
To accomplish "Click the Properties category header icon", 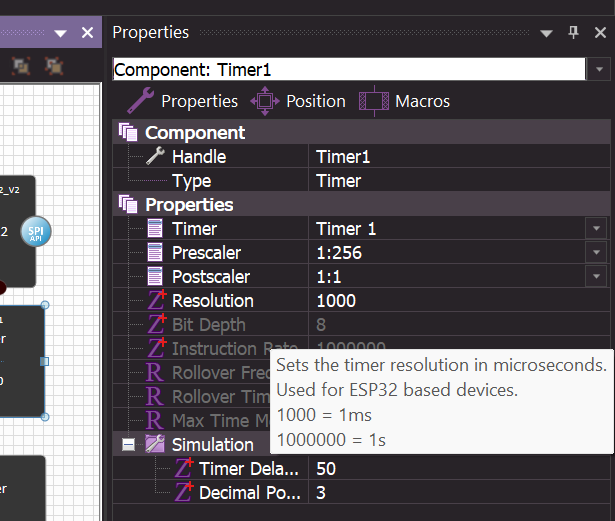I will click(128, 204).
